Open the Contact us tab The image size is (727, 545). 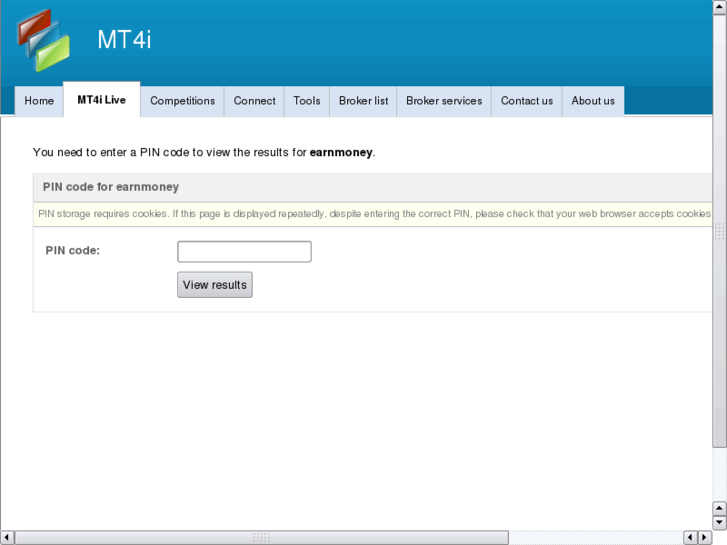click(x=527, y=101)
